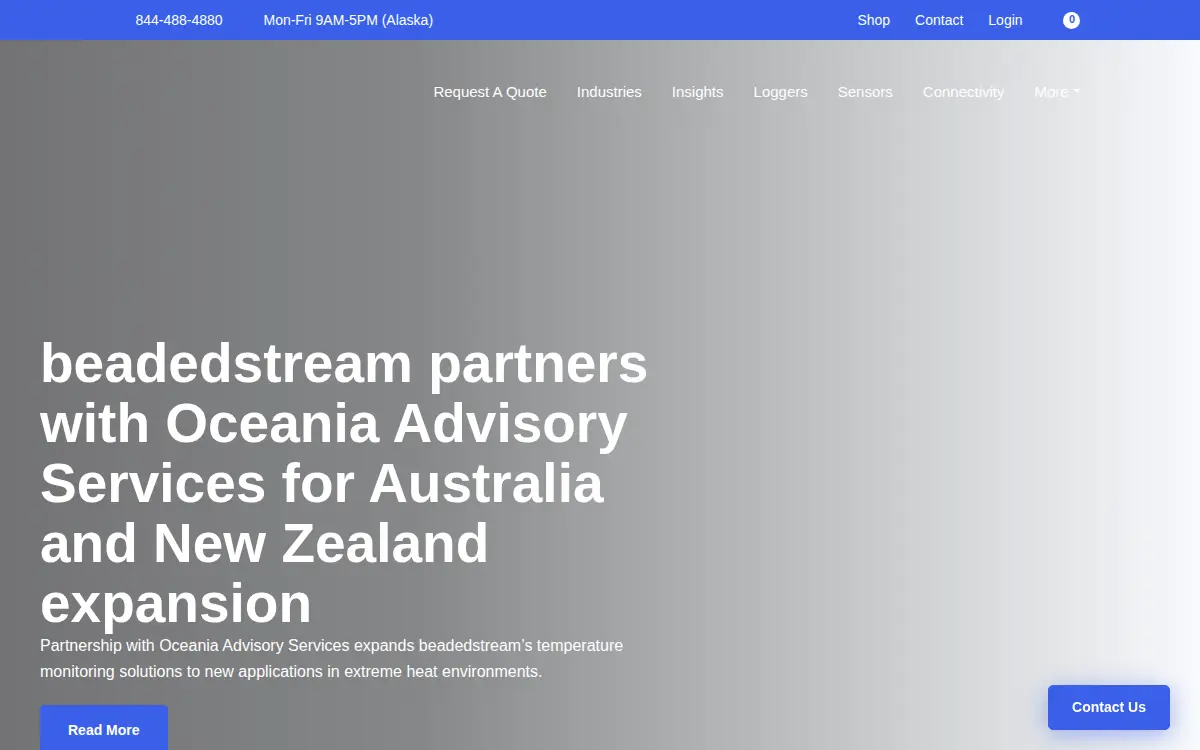1200x750 pixels.
Task: Expand the More navigation dropdown
Action: point(1057,92)
